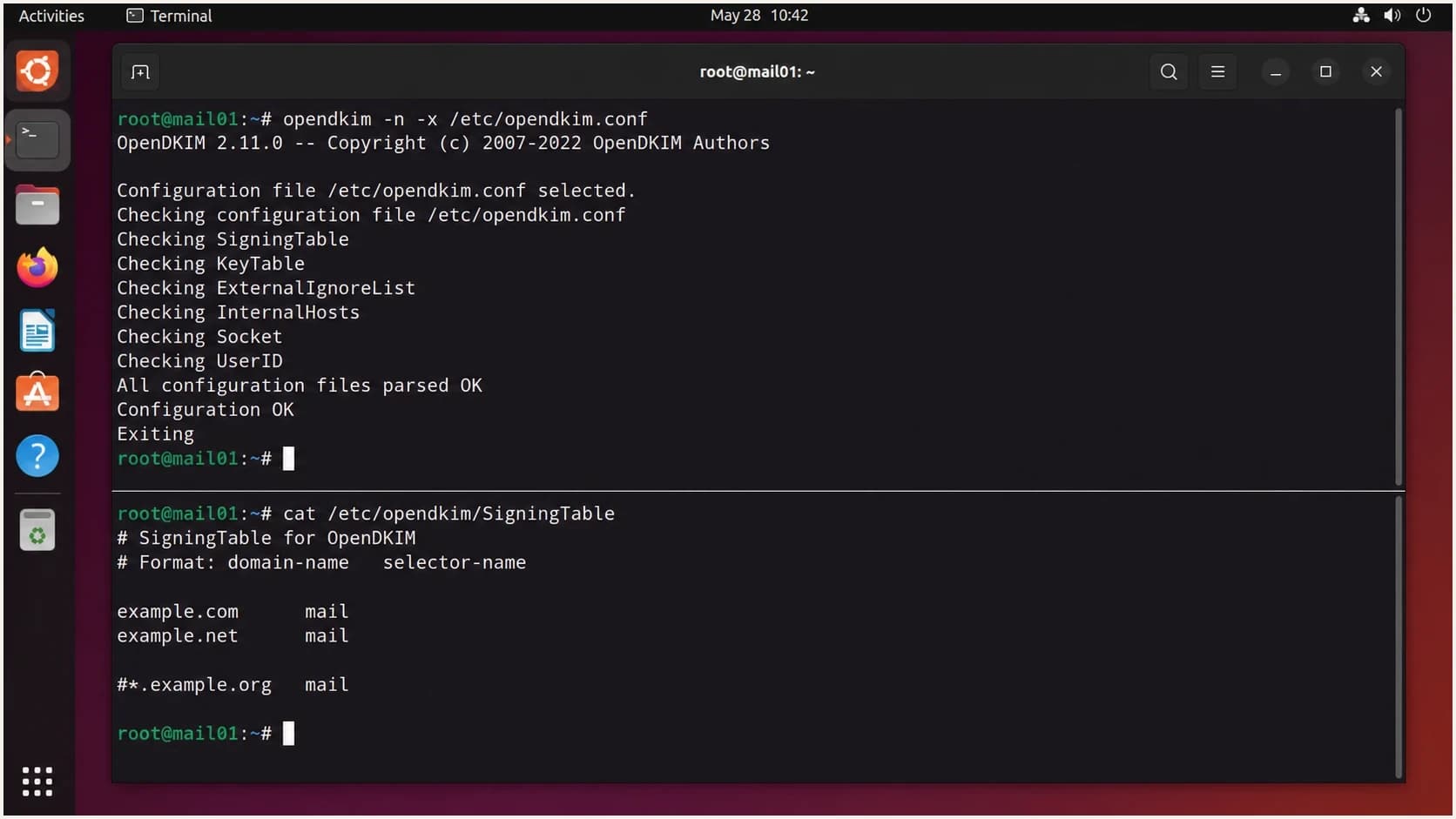Image resolution: width=1456 pixels, height=819 pixels.
Task: Click the 'Checking ExternalIgnoreList' line
Action: tap(266, 288)
